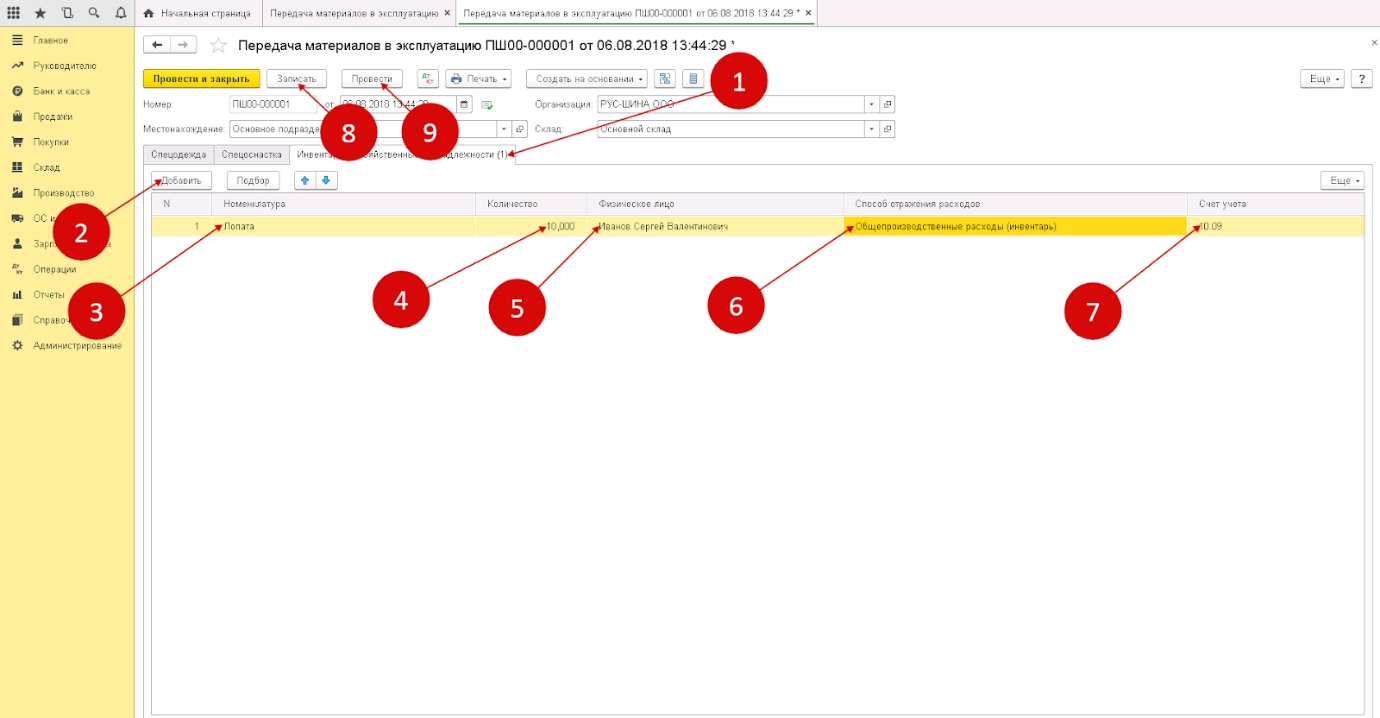Image resolution: width=1380 pixels, height=718 pixels.
Task: Open Местонахождение field link icon
Action: coord(519,129)
